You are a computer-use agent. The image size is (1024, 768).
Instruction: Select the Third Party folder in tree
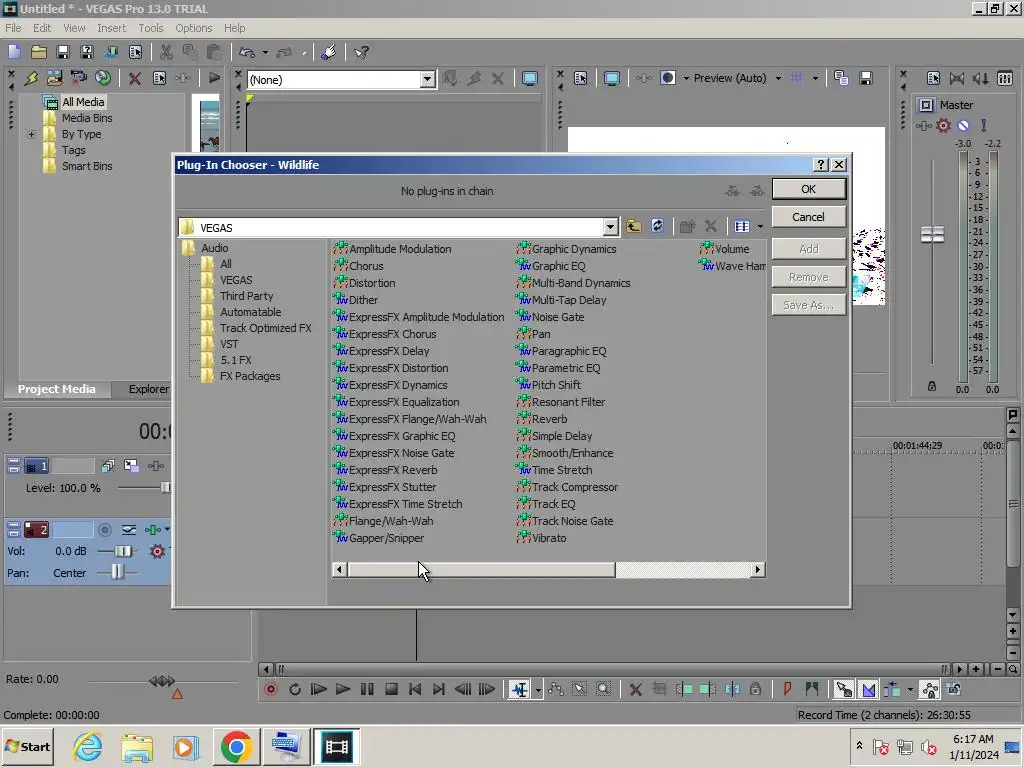246,296
